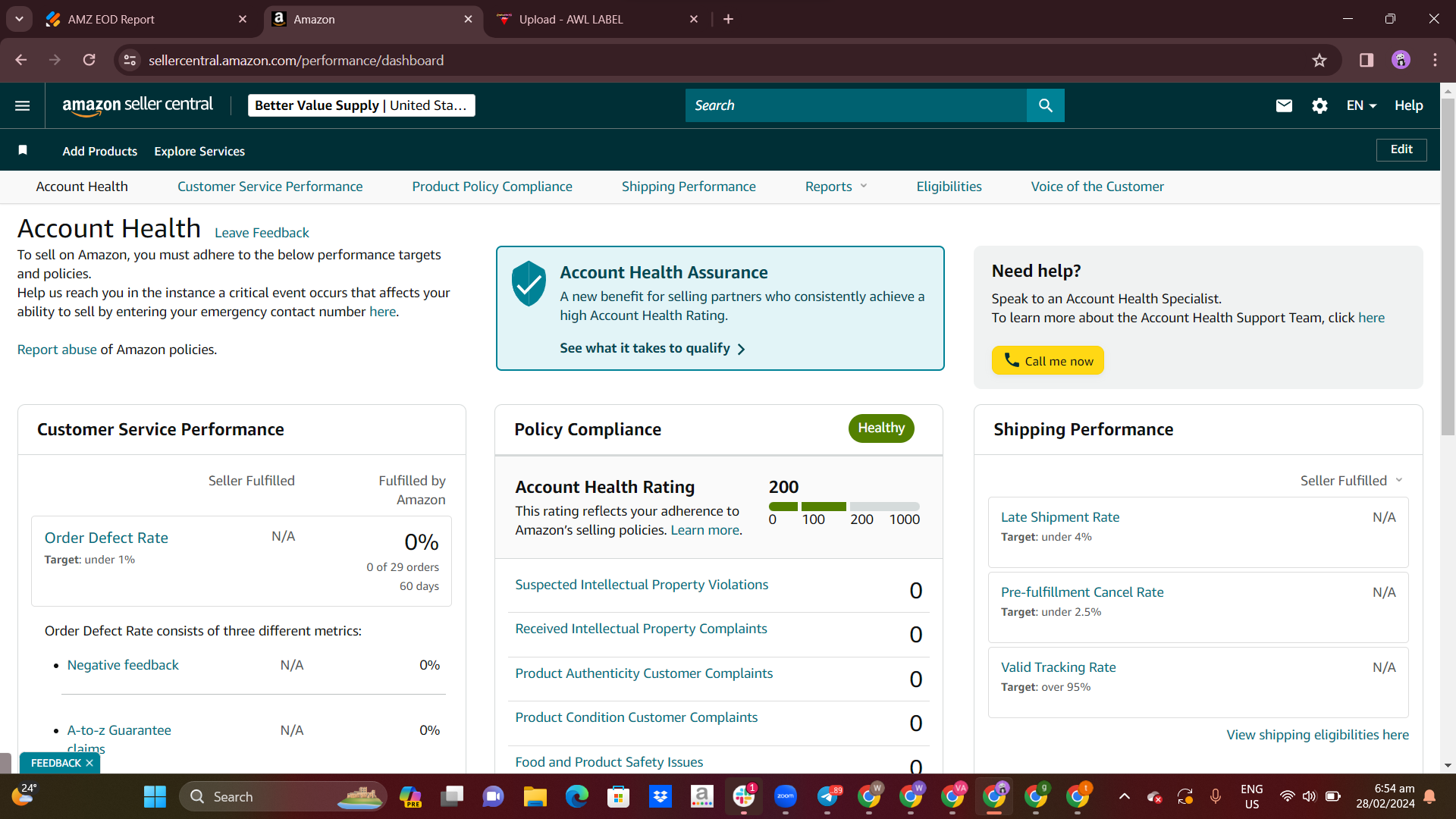Open the Better Value Supply account switcher

pyautogui.click(x=361, y=105)
